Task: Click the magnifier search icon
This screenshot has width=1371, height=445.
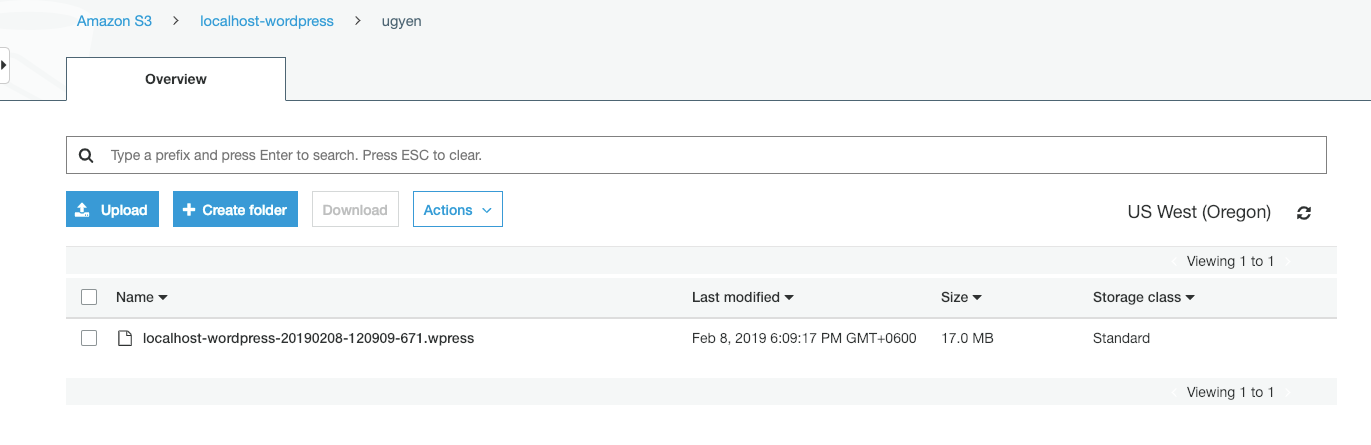Action: click(86, 156)
